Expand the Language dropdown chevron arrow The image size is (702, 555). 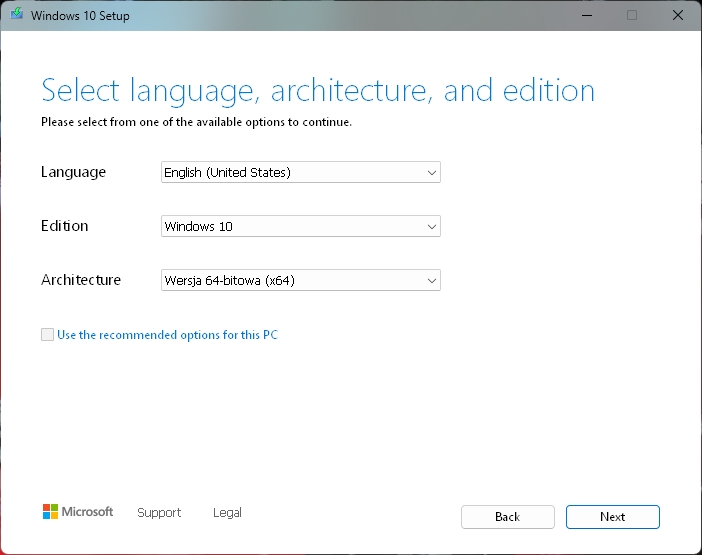coord(432,173)
